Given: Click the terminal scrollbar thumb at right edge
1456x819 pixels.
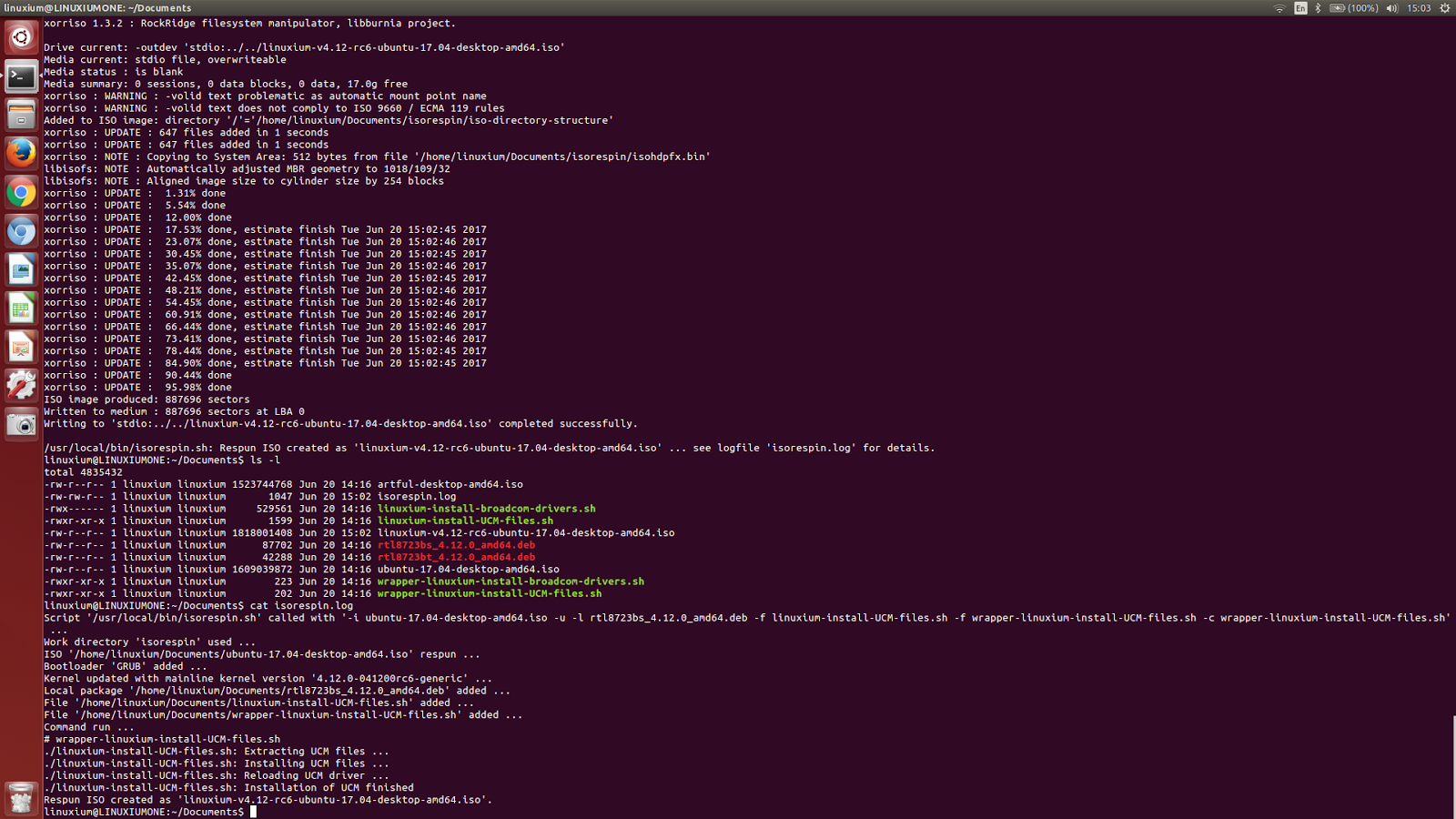Looking at the screenshot, I should [1453, 767].
